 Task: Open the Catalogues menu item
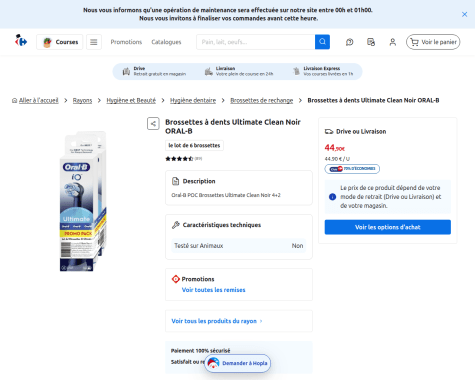click(x=166, y=42)
